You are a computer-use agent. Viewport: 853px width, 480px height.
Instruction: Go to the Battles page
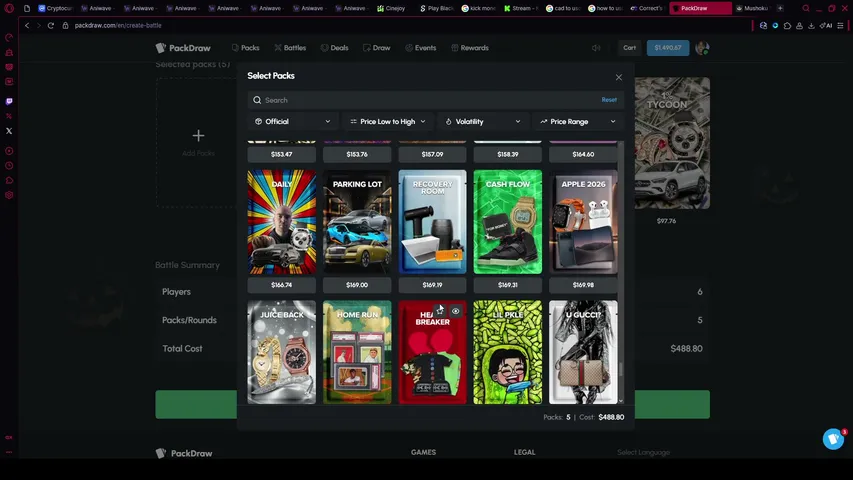[290, 48]
